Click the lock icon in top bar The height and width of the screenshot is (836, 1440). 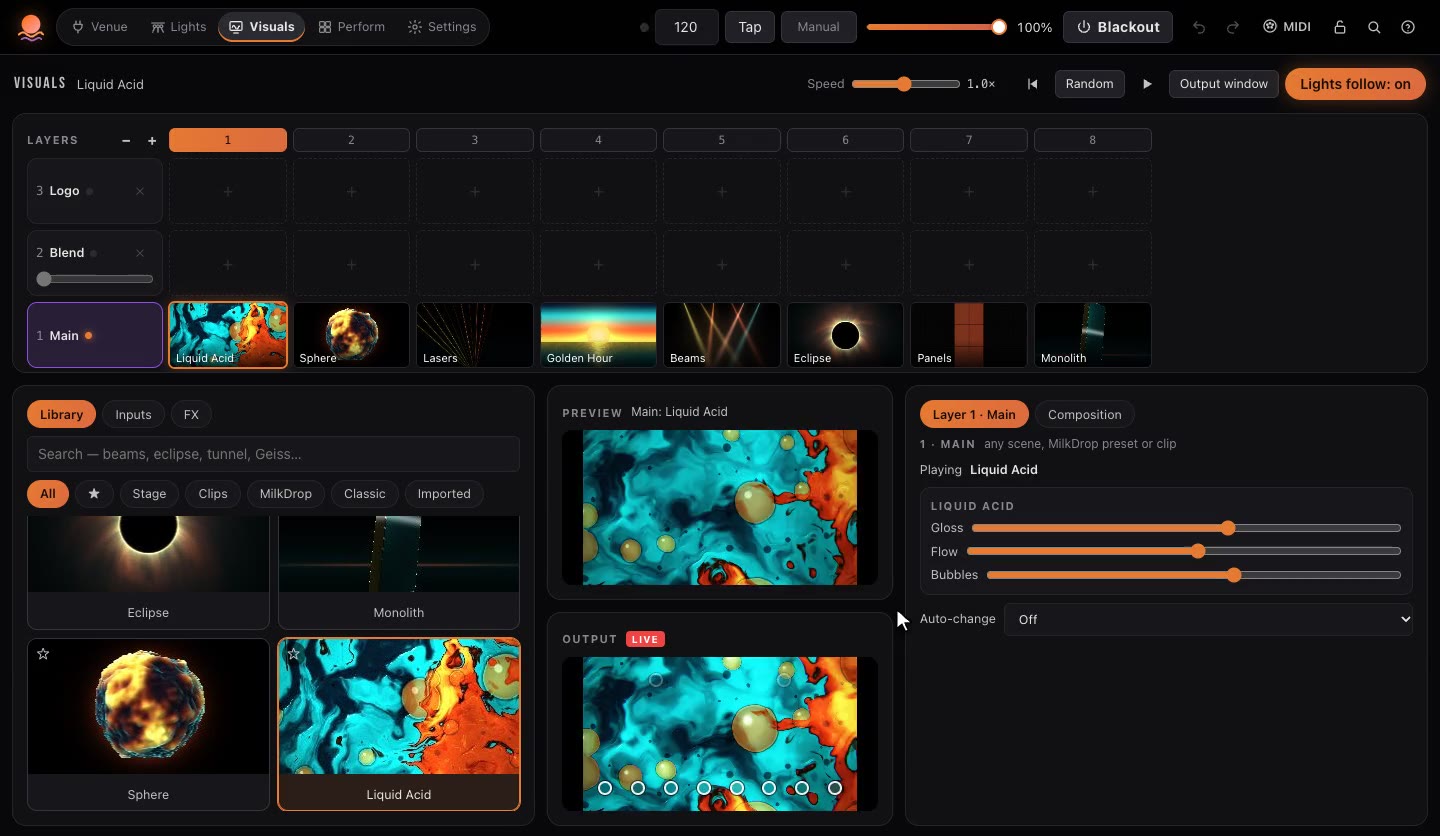(x=1340, y=27)
